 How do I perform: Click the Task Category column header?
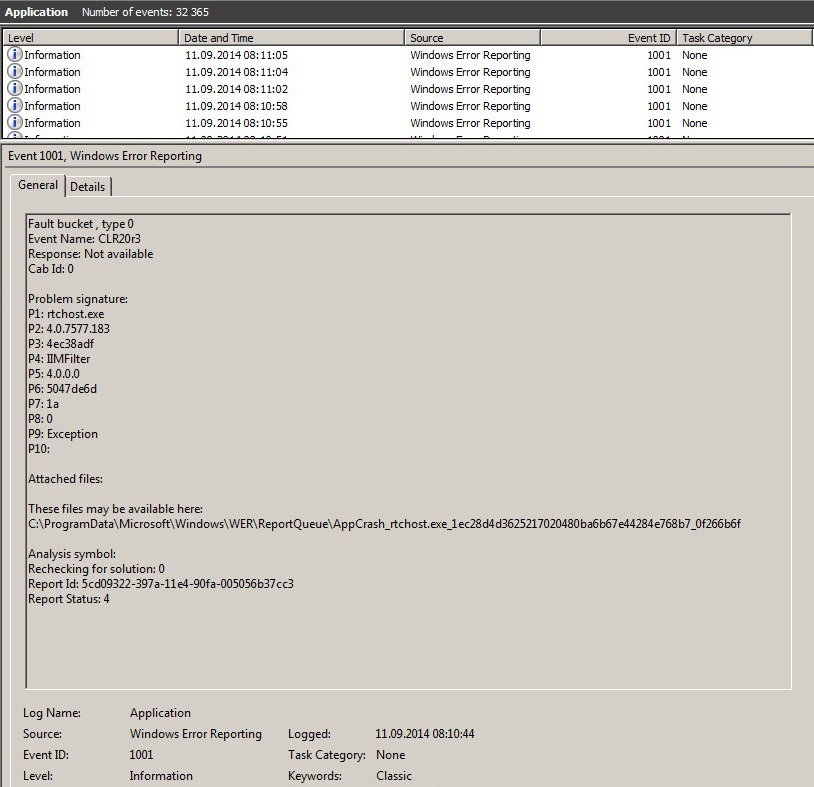(x=744, y=38)
